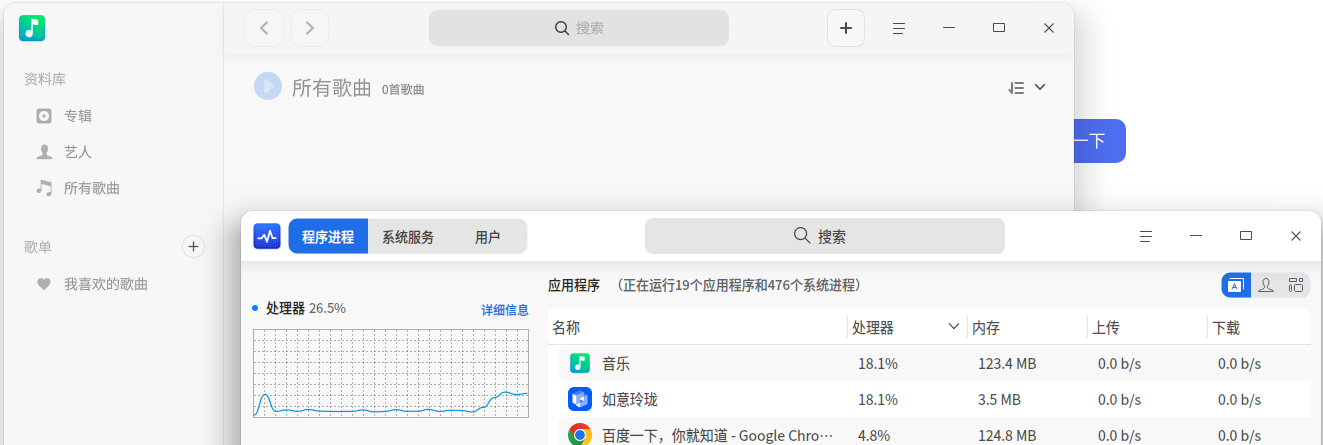Select the 程序进程 tab
This screenshot has height=445, width=1323.
328,237
